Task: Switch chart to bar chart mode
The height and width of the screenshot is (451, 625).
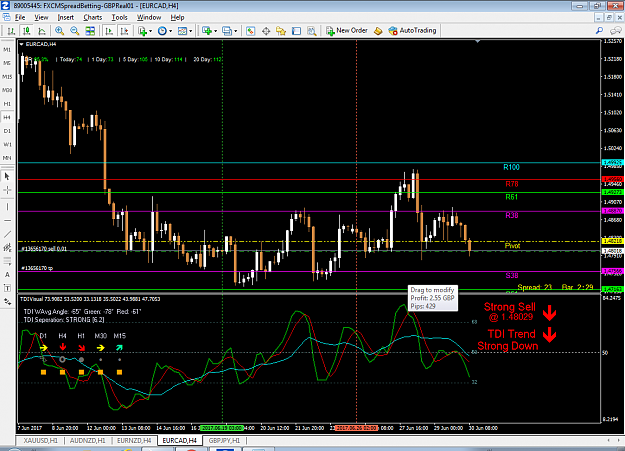Action: [x=11, y=31]
